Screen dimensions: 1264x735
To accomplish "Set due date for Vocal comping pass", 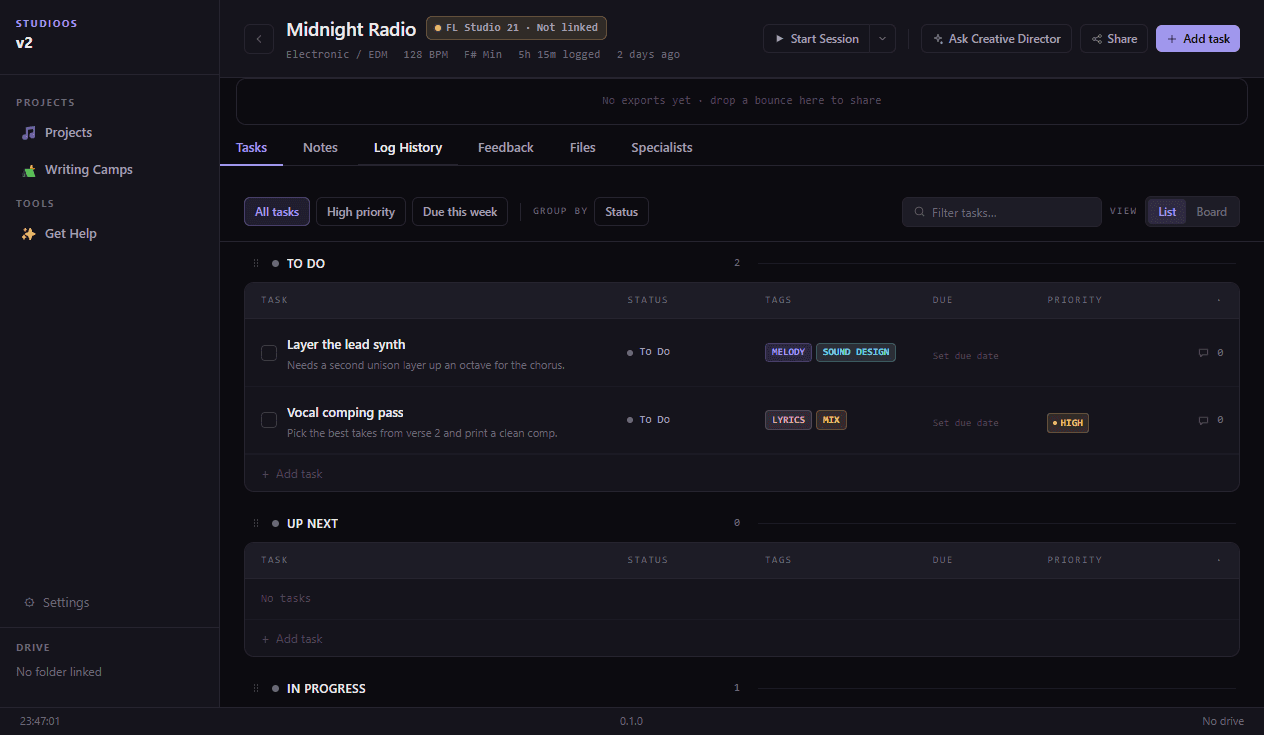I will coord(965,424).
